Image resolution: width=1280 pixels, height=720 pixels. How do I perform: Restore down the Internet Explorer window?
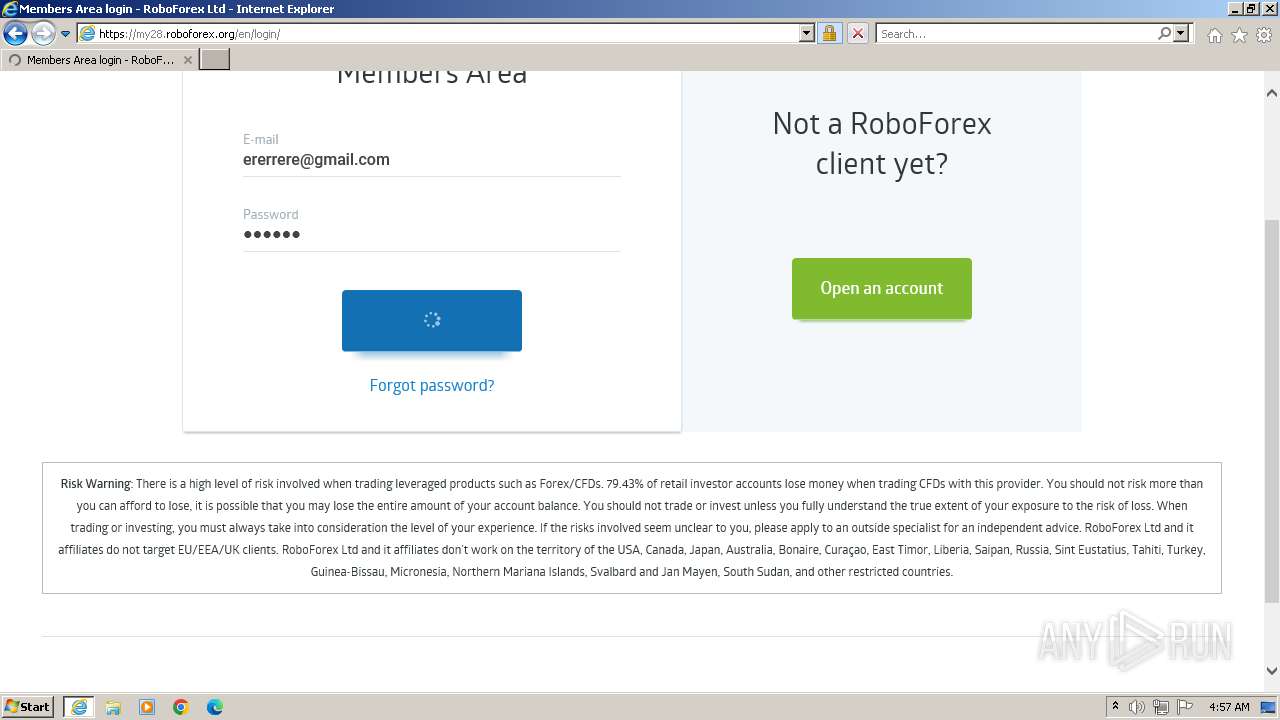coord(1251,9)
